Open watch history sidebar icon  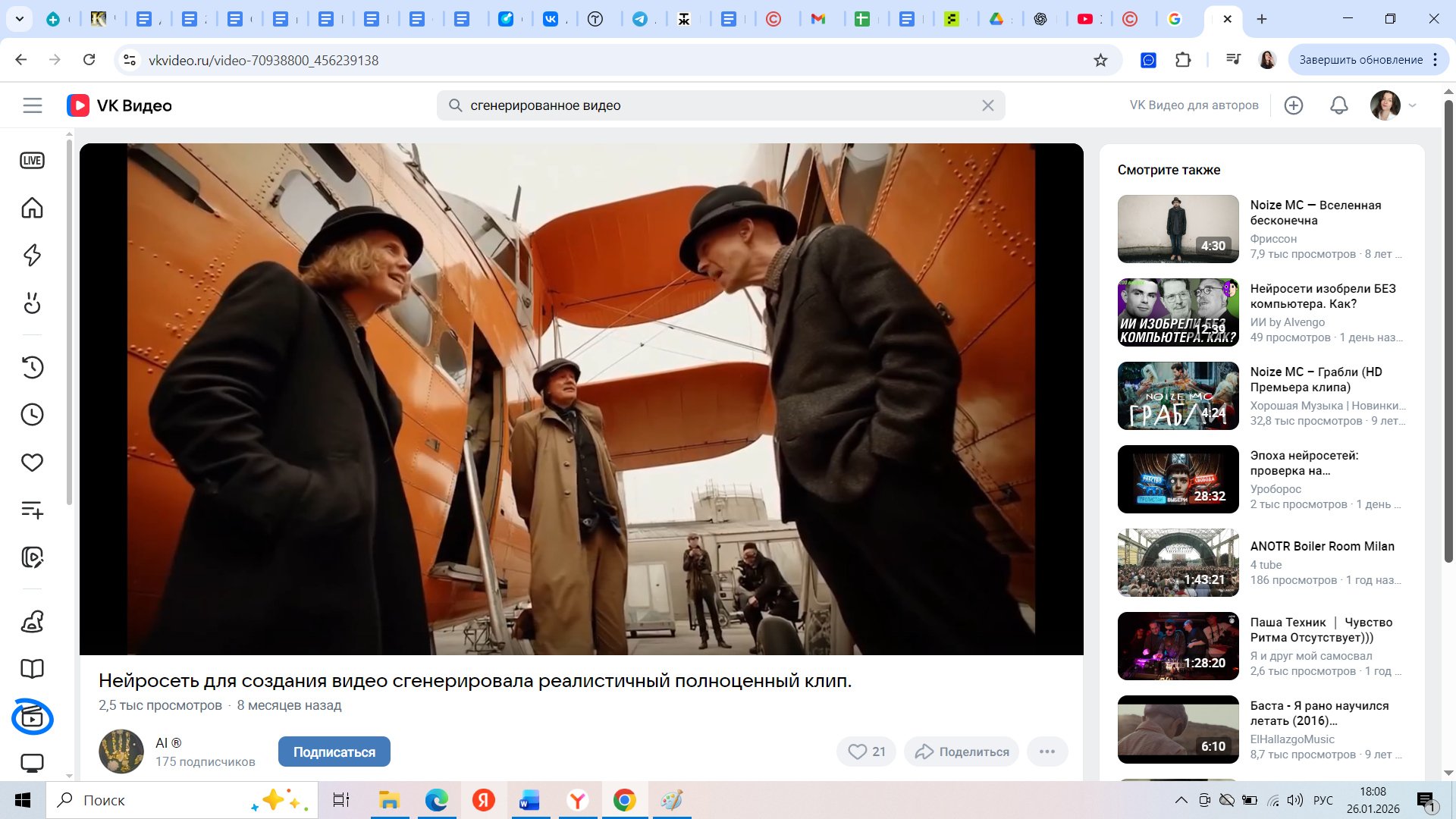32,367
